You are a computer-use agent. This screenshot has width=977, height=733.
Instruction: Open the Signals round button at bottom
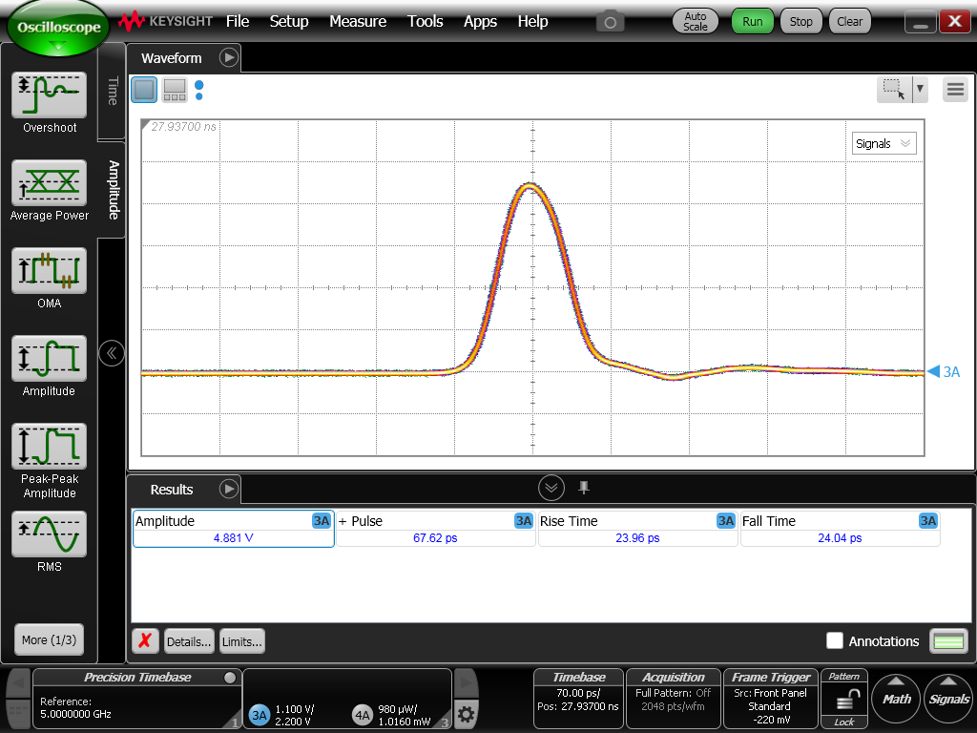tap(948, 698)
